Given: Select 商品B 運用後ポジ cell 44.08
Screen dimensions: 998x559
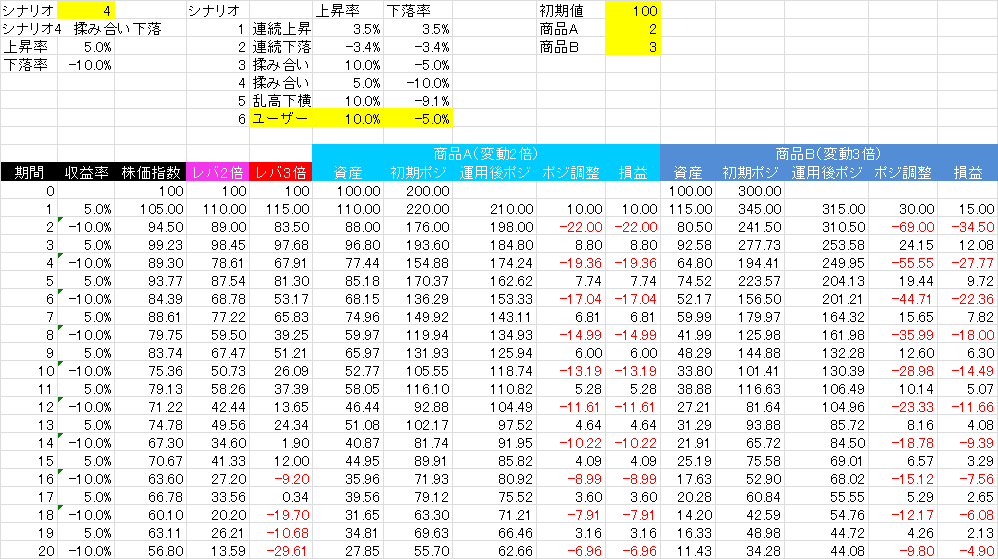Looking at the screenshot, I should 826,551.
